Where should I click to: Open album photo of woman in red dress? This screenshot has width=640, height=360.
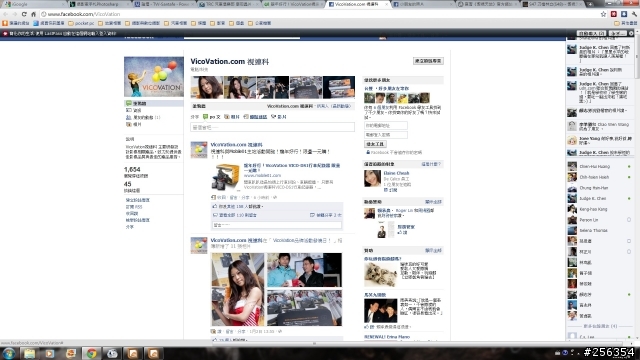(238, 289)
